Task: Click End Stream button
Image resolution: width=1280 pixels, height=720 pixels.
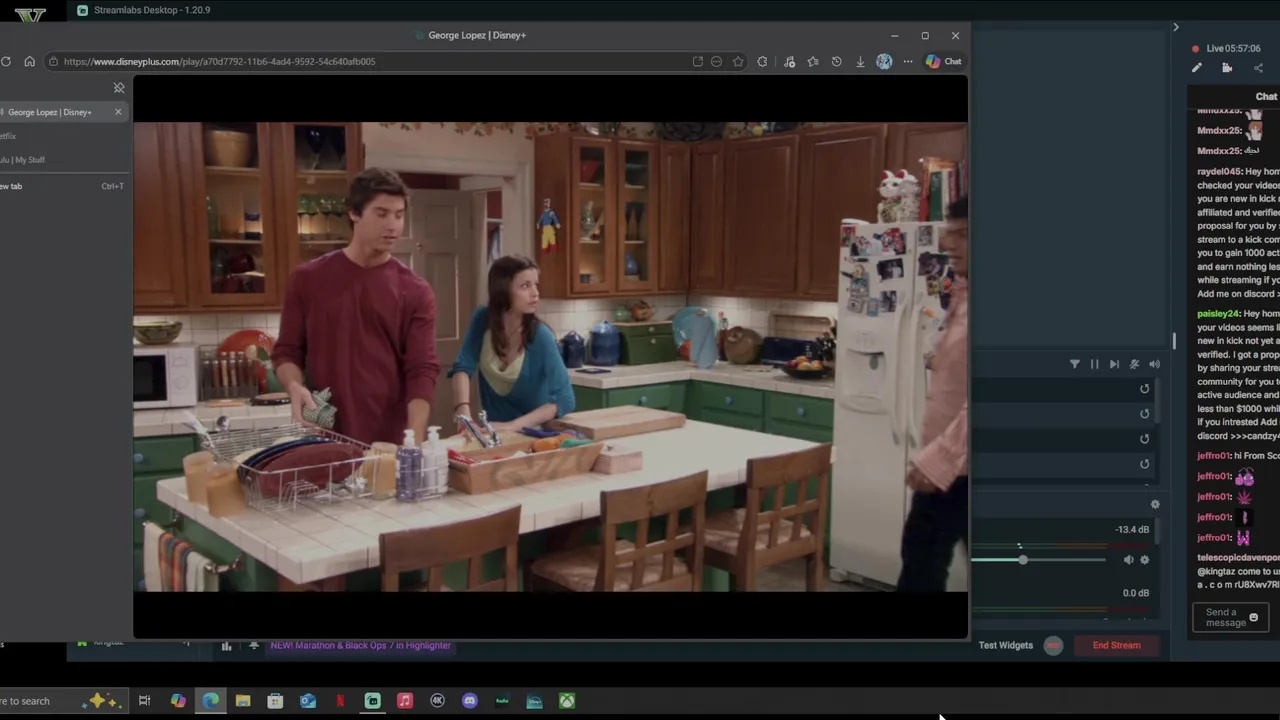Action: pos(1116,646)
